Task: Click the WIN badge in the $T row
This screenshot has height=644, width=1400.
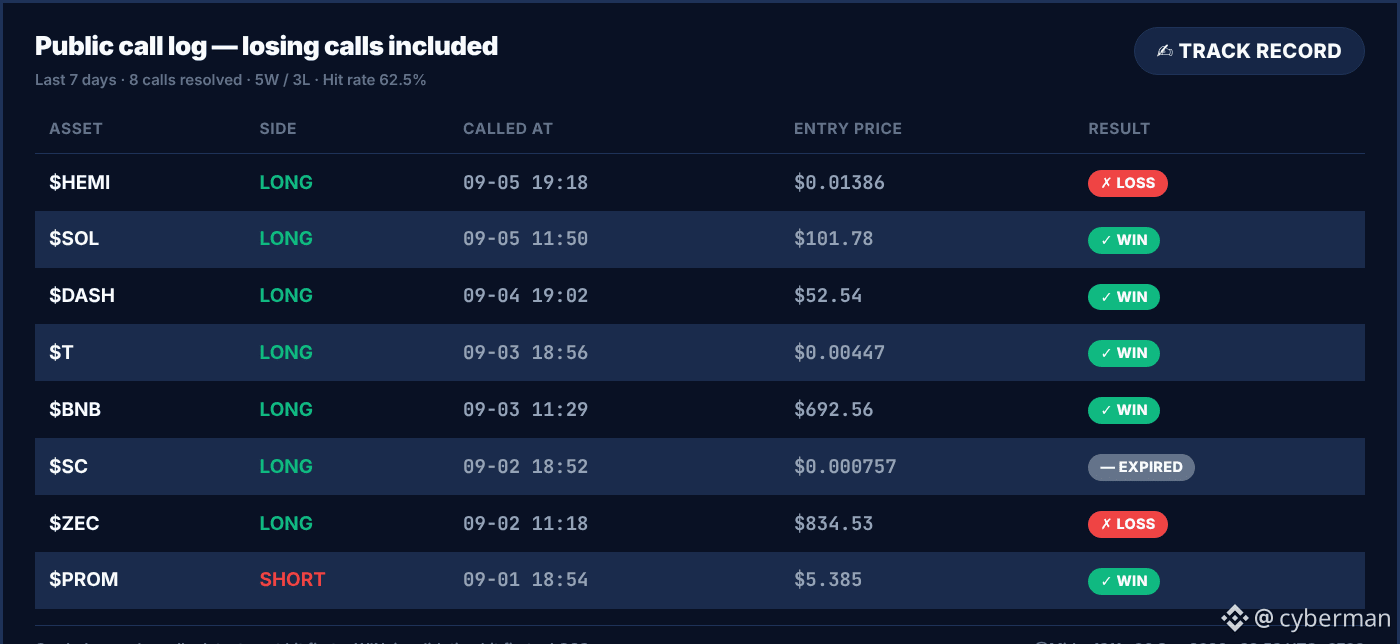Action: coord(1124,353)
